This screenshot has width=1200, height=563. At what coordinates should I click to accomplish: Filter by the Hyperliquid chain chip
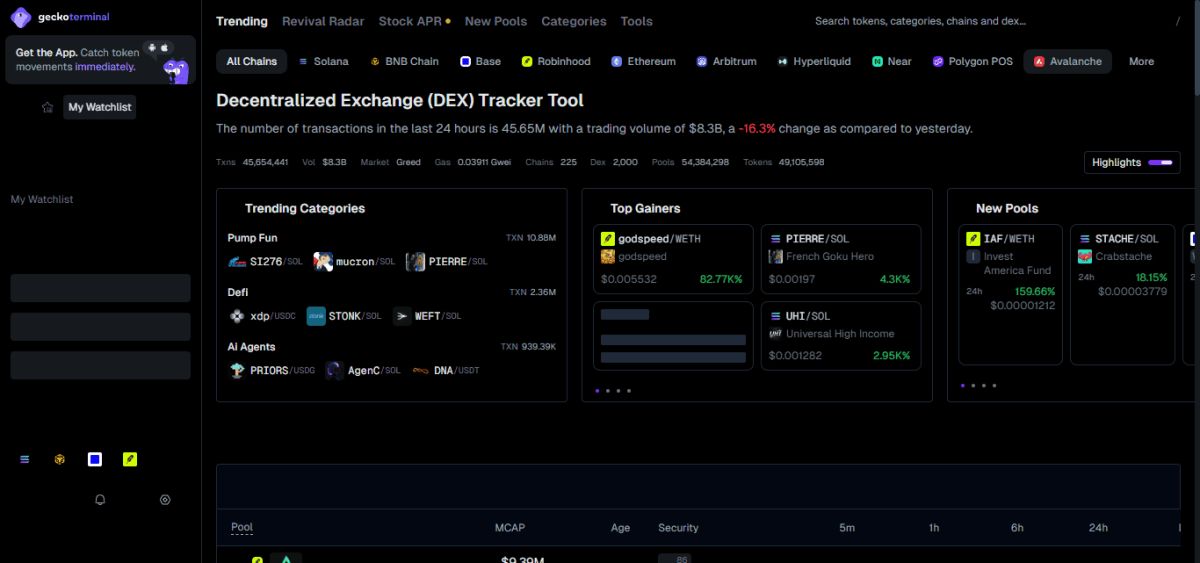tap(814, 61)
